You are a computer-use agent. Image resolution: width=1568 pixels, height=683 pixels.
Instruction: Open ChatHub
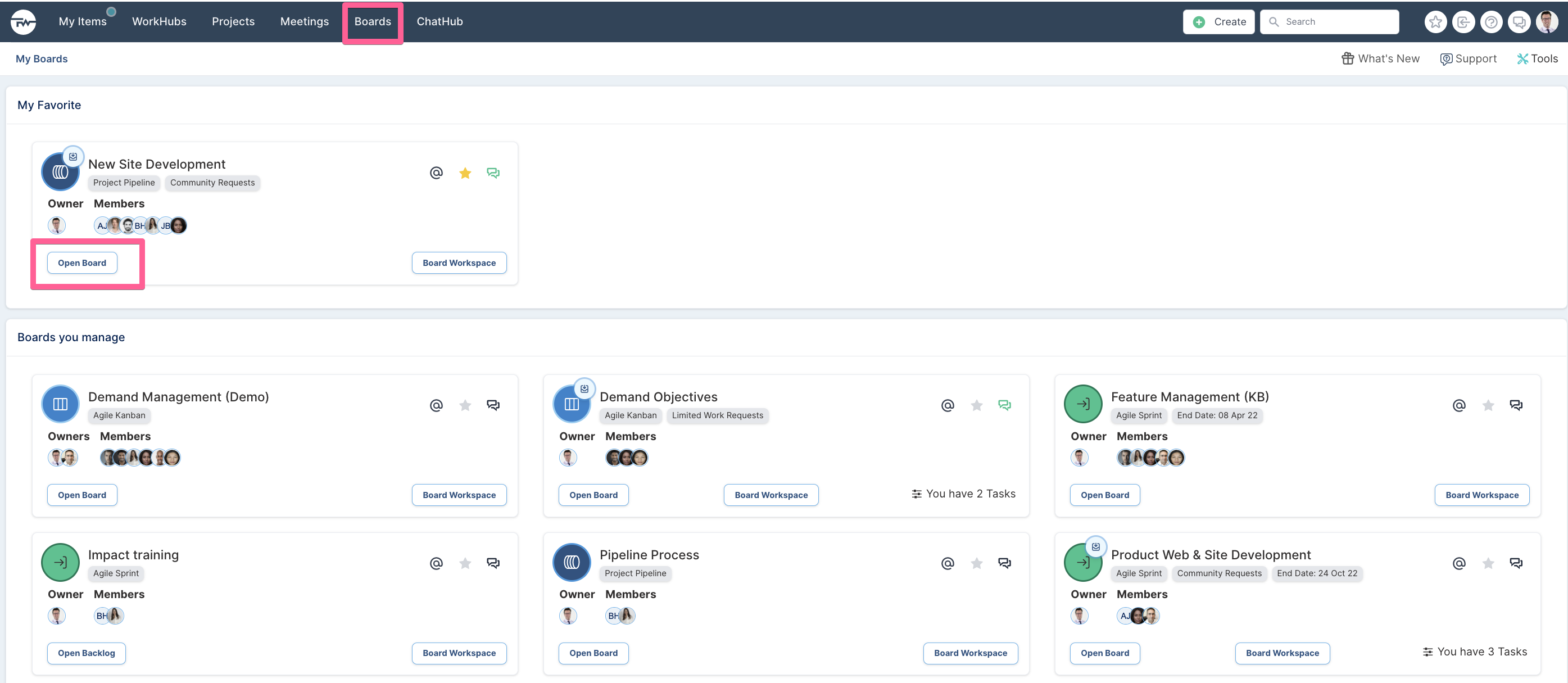(439, 21)
